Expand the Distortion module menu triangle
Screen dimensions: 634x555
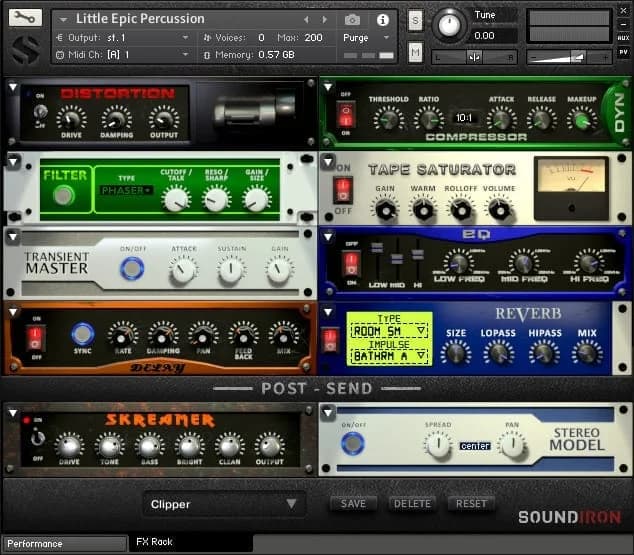pyautogui.click(x=13, y=87)
